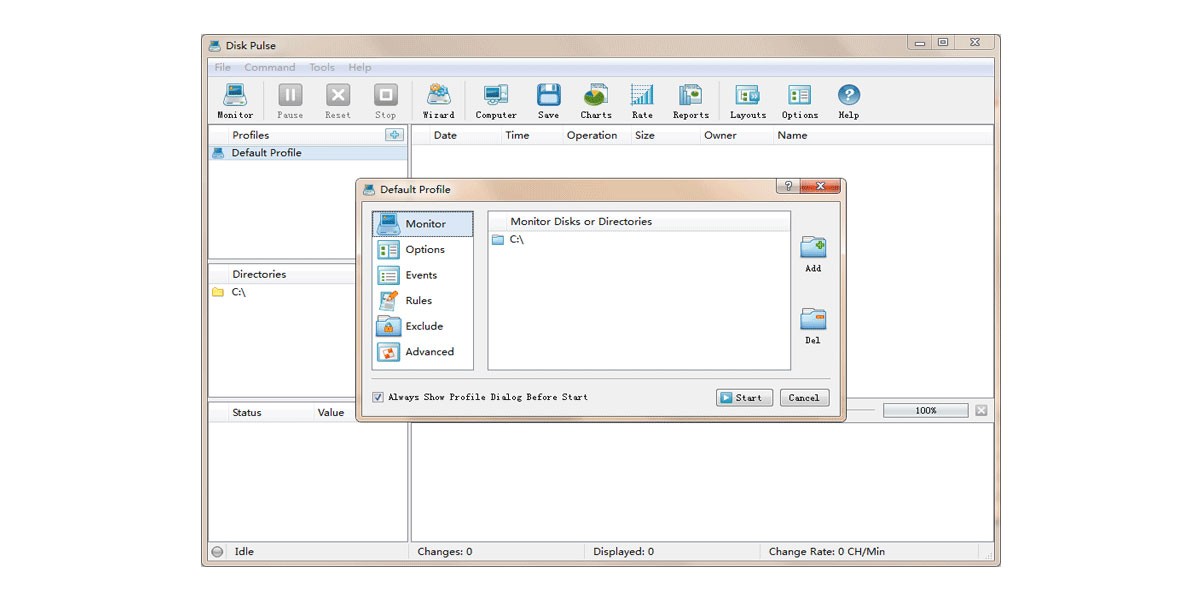
Task: Click the 100% progress indicator
Action: click(926, 411)
